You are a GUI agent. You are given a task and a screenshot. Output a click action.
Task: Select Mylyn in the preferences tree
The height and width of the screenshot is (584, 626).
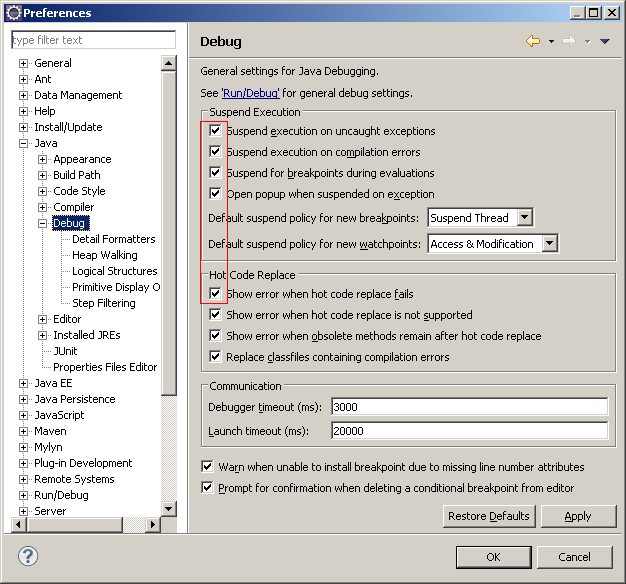[x=48, y=447]
